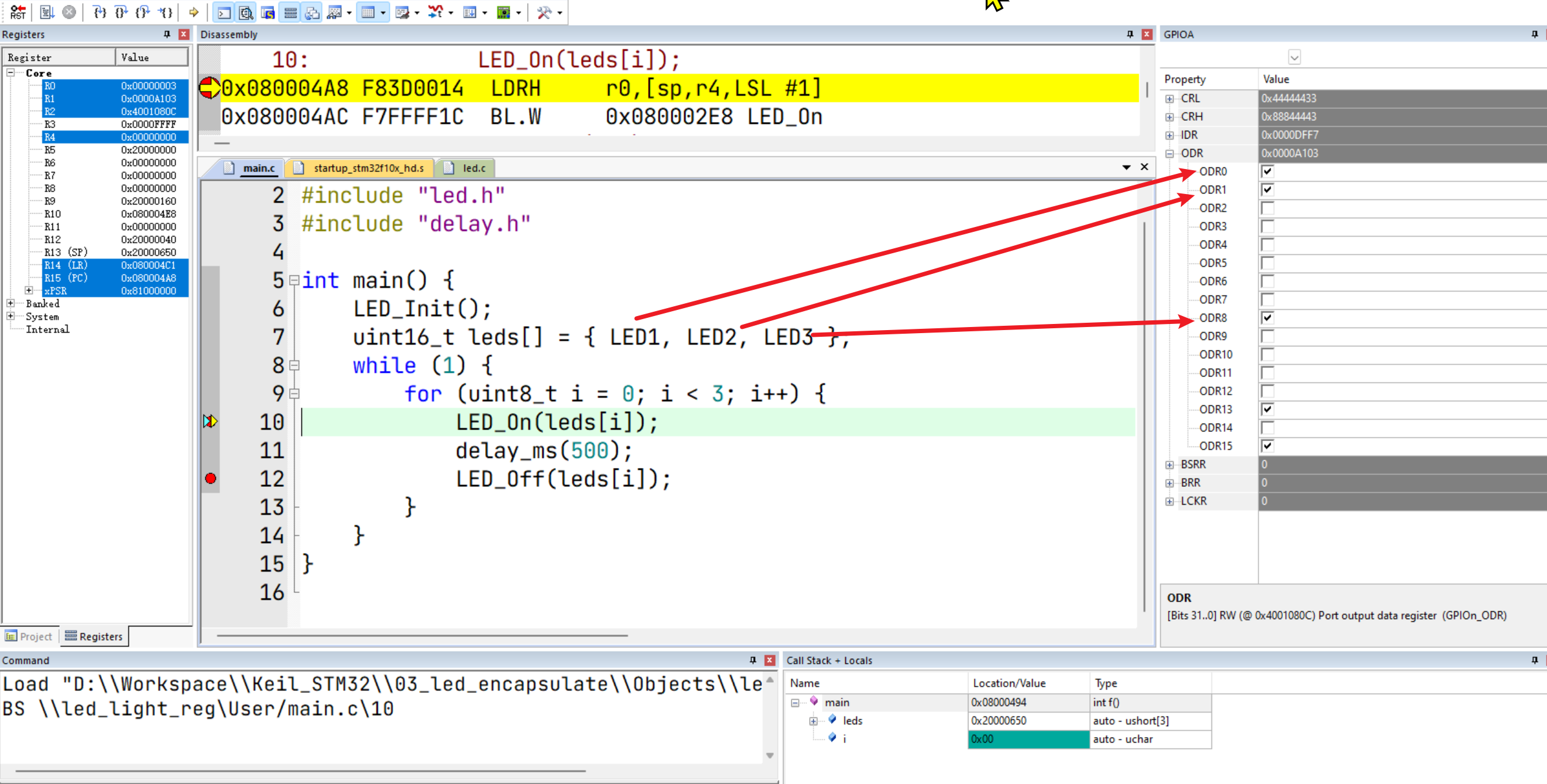
Task: Check the ODR9 bit checkbox
Action: [1268, 336]
